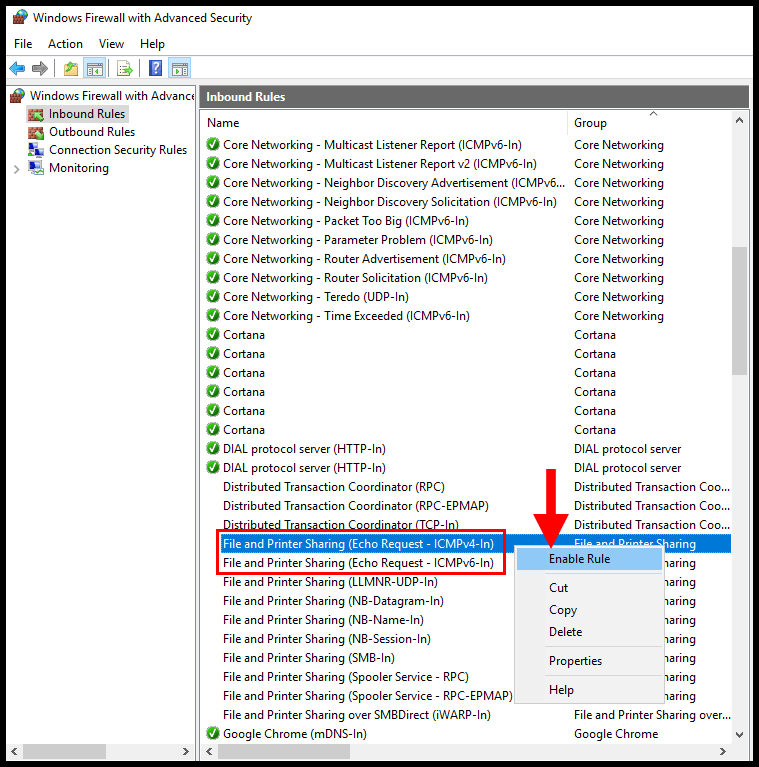
Task: Select File and Printer Sharing over SMBDirect (iWARP-In)
Action: (x=357, y=715)
